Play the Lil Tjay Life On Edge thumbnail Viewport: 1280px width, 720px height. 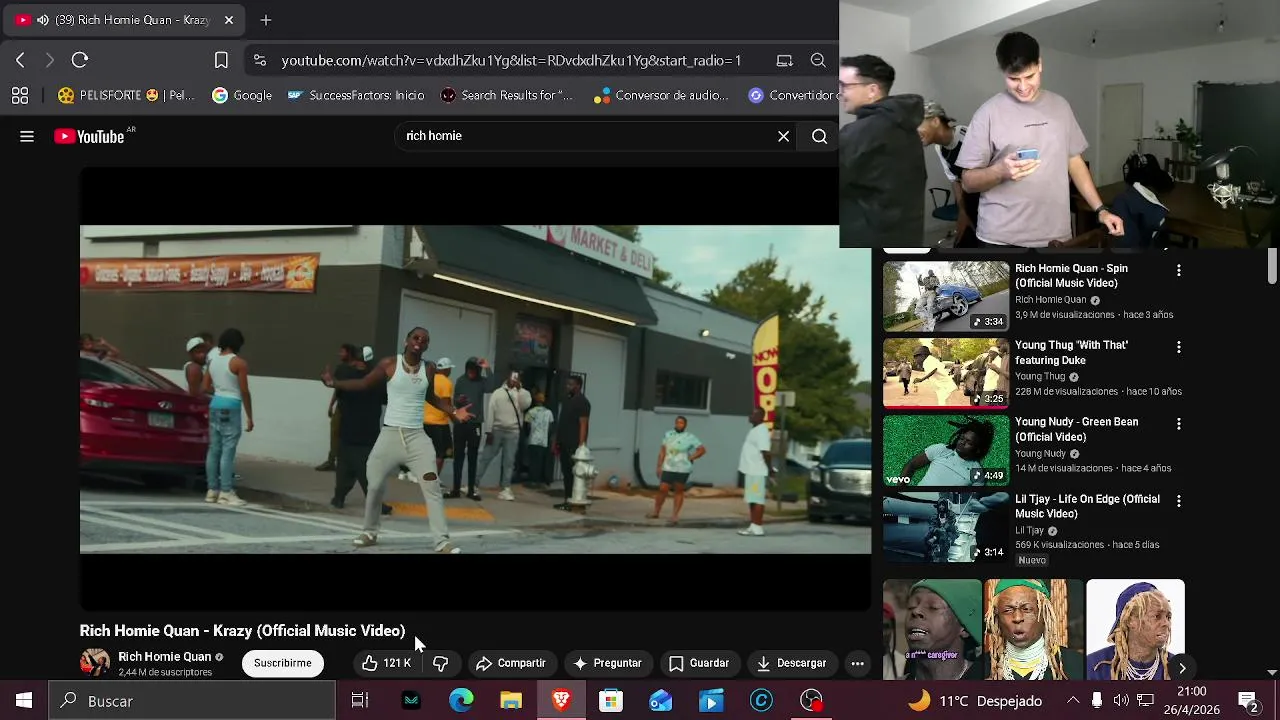pos(946,527)
